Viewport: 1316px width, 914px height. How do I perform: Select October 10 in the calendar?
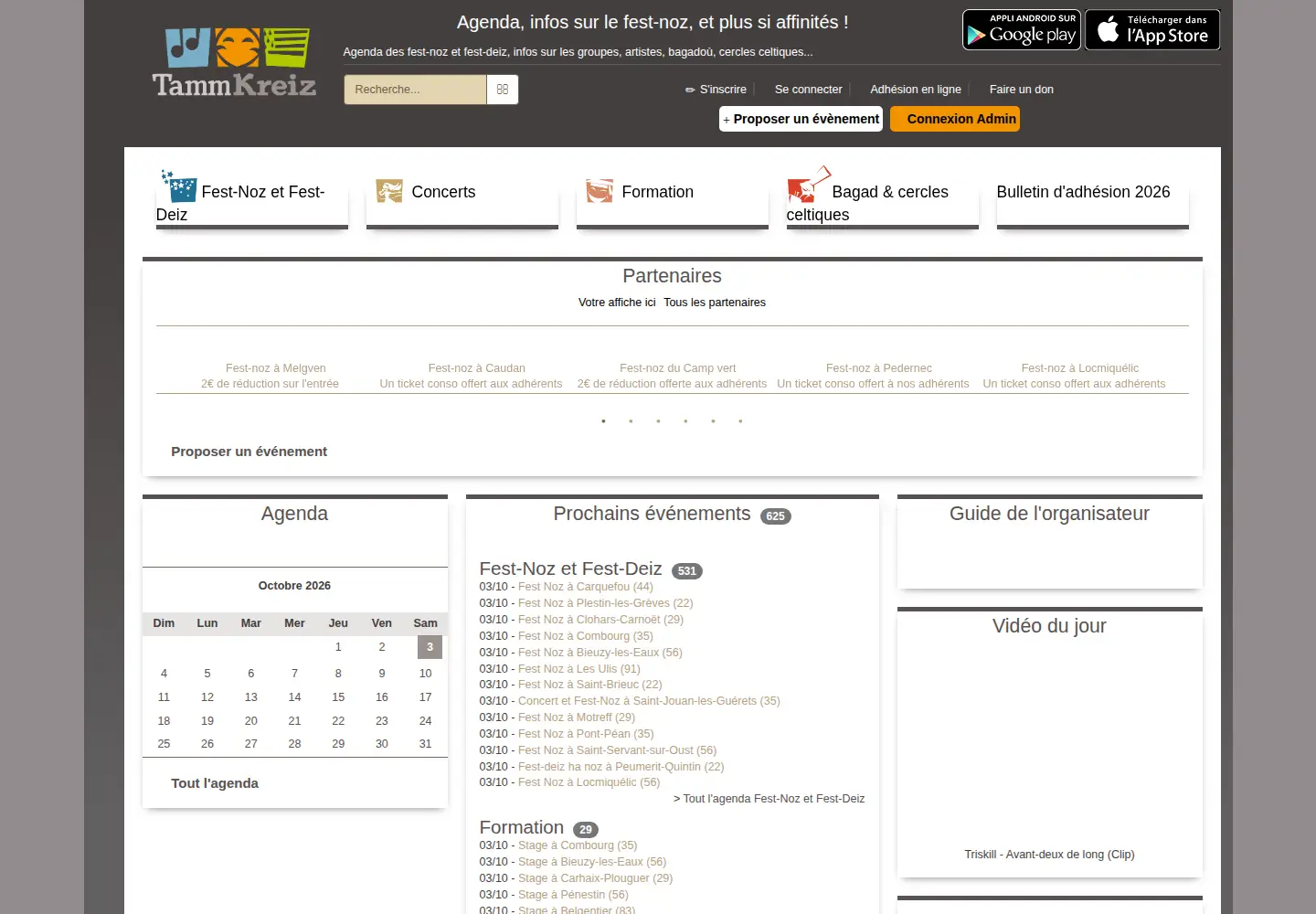[425, 674]
